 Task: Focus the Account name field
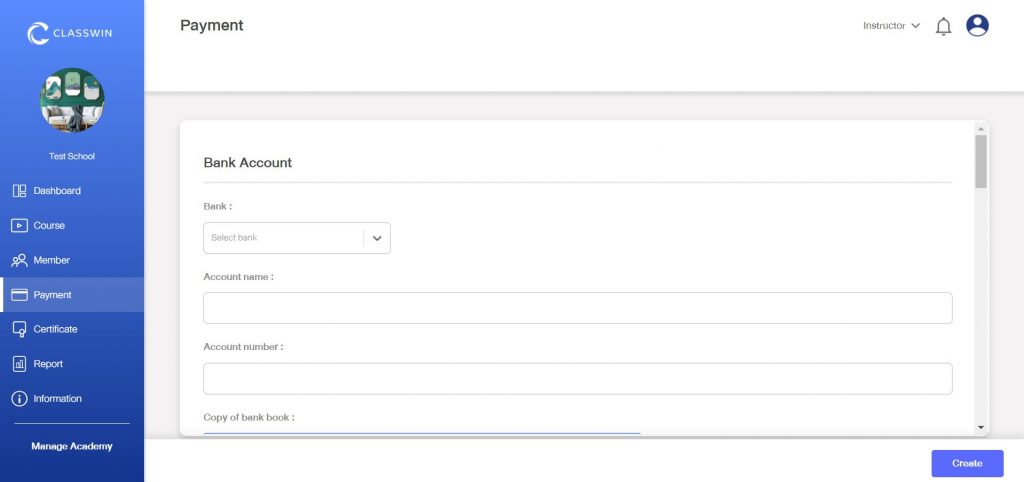[577, 308]
